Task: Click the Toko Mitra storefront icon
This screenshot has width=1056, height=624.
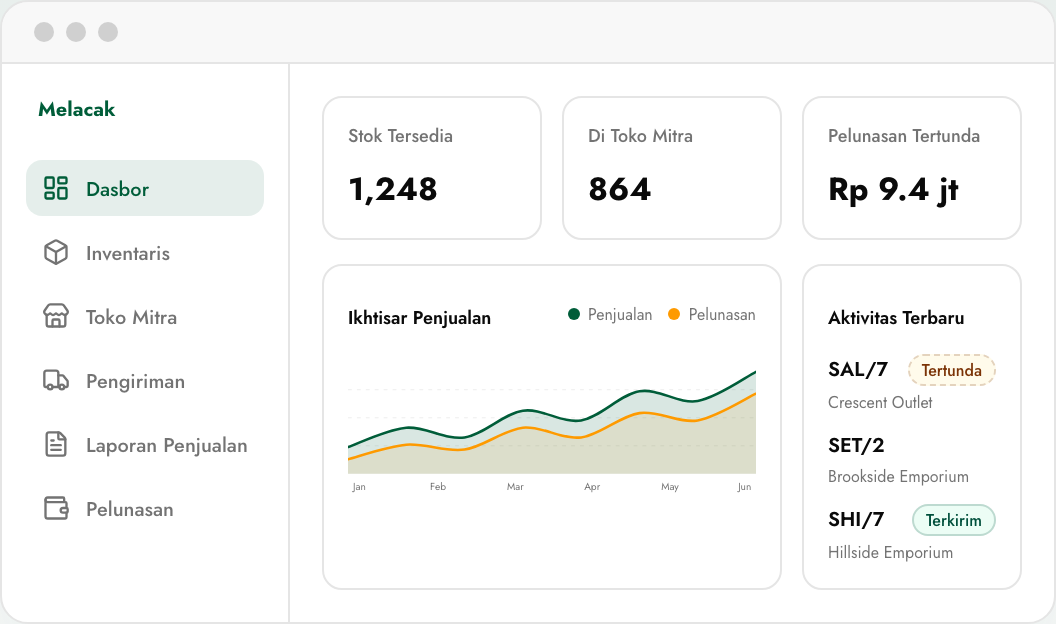Action: pyautogui.click(x=56, y=316)
